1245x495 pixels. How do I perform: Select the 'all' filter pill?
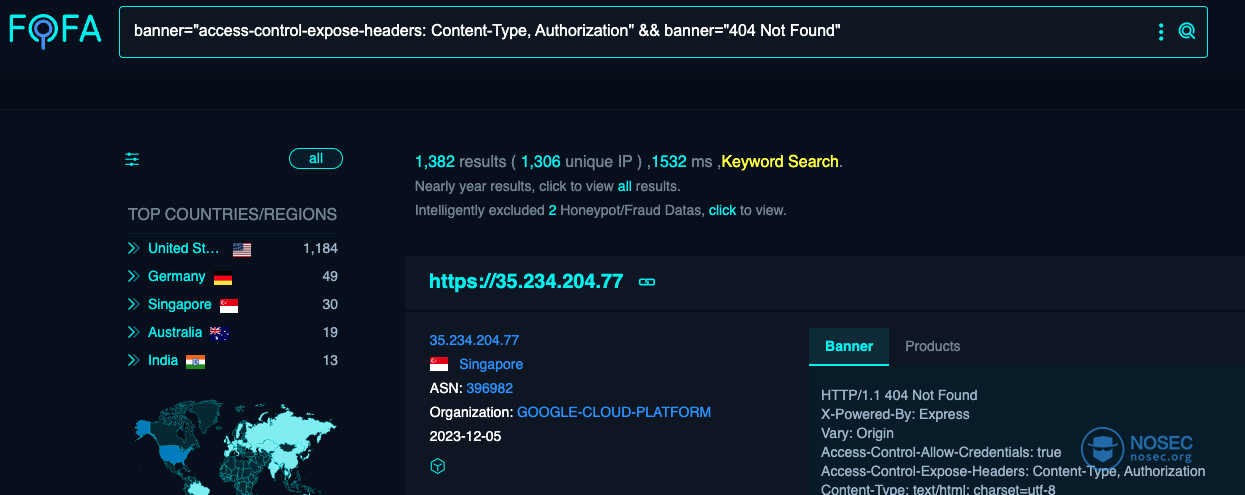coord(316,159)
